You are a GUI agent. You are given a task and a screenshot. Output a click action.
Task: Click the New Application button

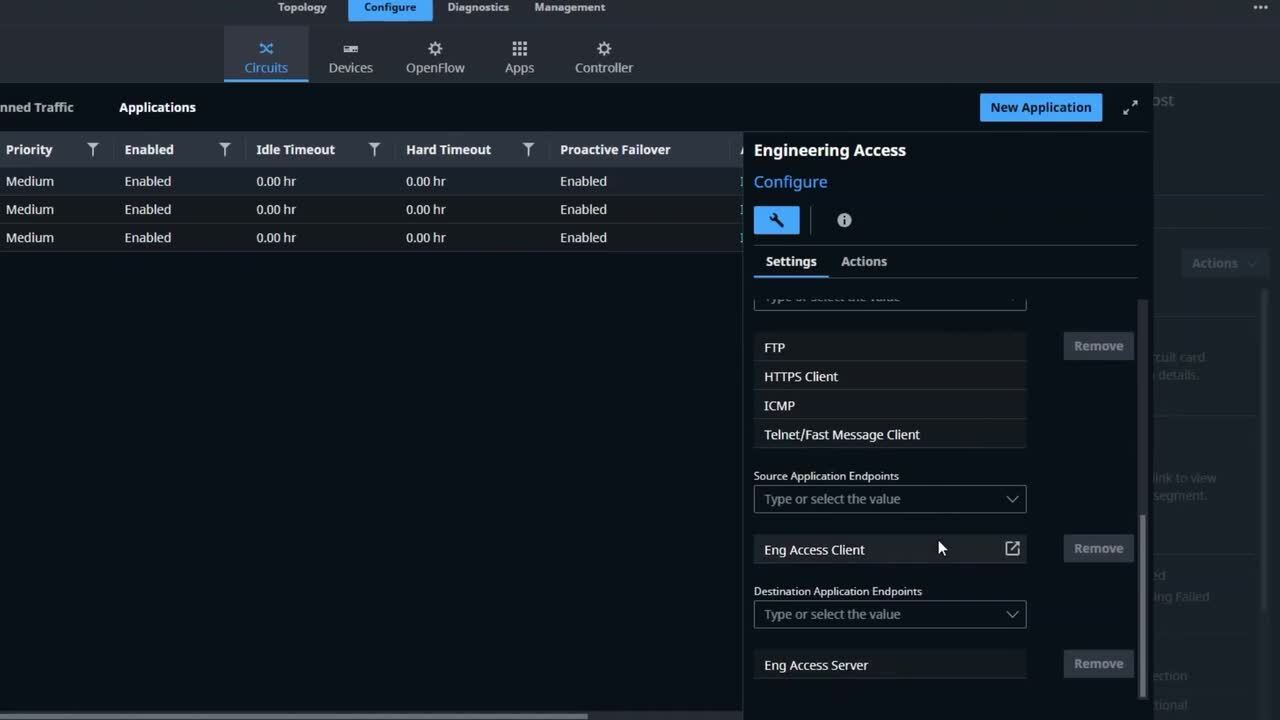click(1040, 108)
